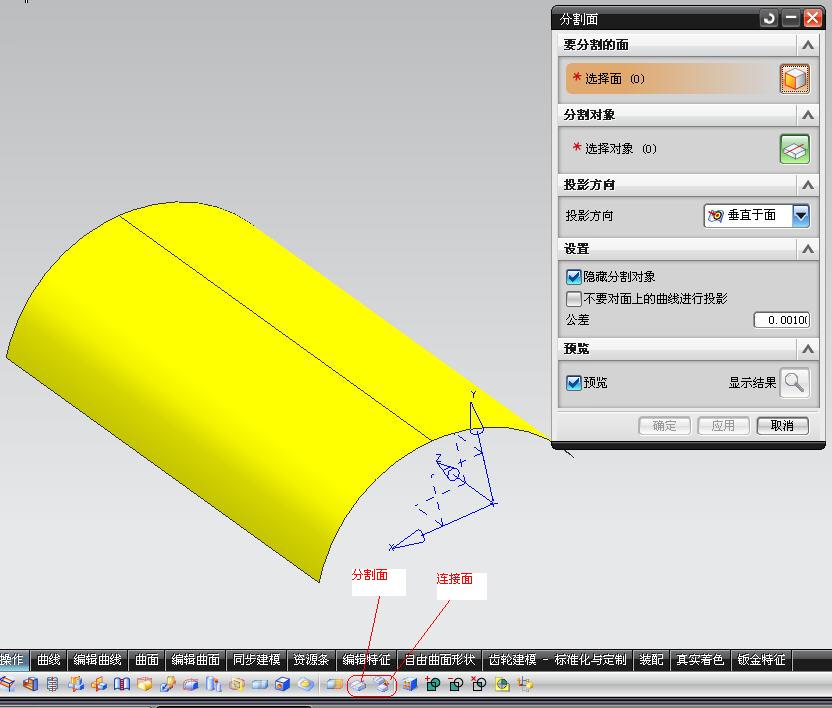832x708 pixels.
Task: Open the 资源条 tab
Action: 311,660
